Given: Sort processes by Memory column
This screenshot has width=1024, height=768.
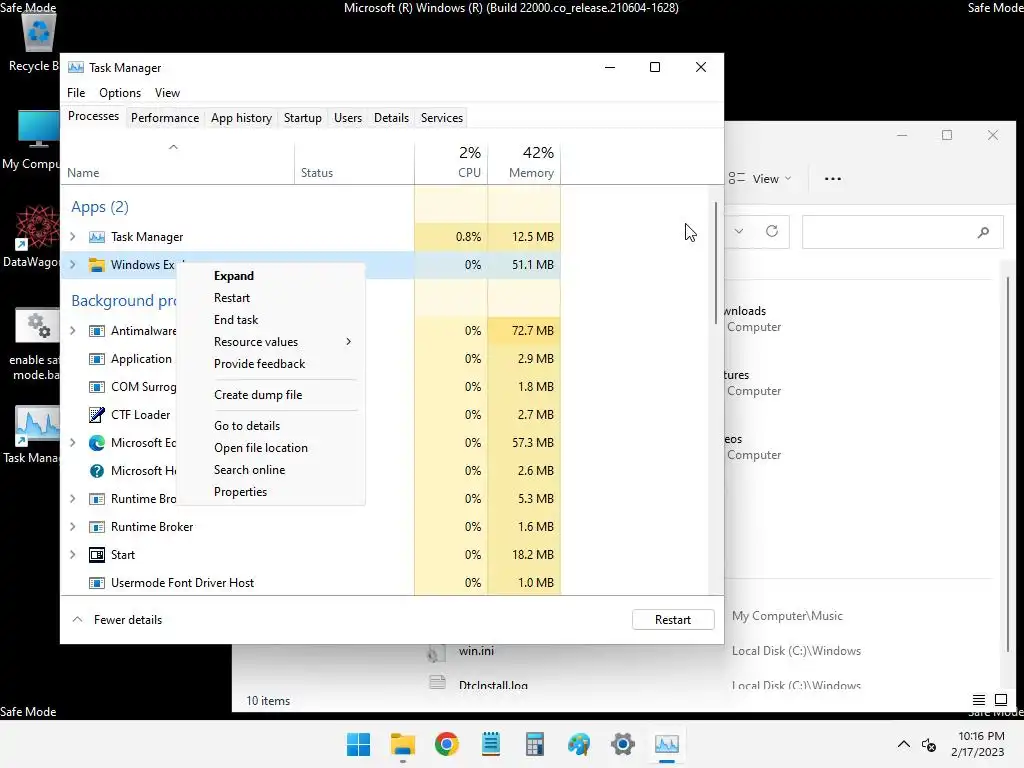Looking at the screenshot, I should point(524,162).
